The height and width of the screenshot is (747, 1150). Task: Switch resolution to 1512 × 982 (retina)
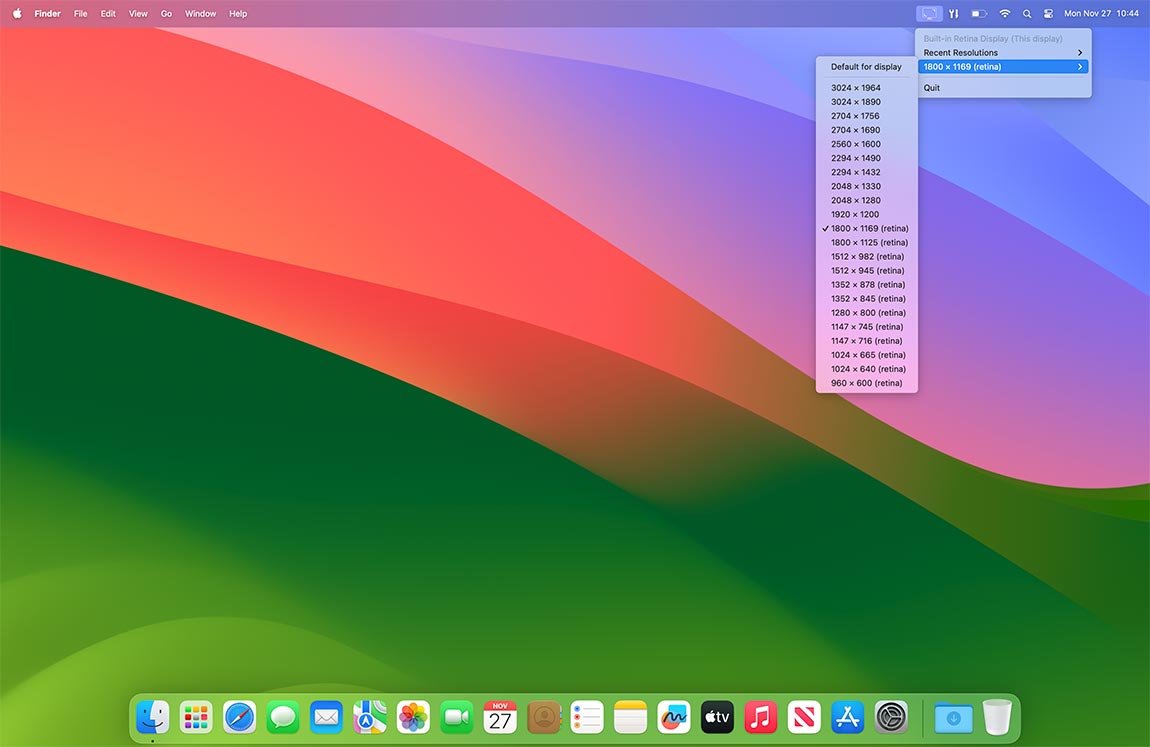(x=867, y=257)
